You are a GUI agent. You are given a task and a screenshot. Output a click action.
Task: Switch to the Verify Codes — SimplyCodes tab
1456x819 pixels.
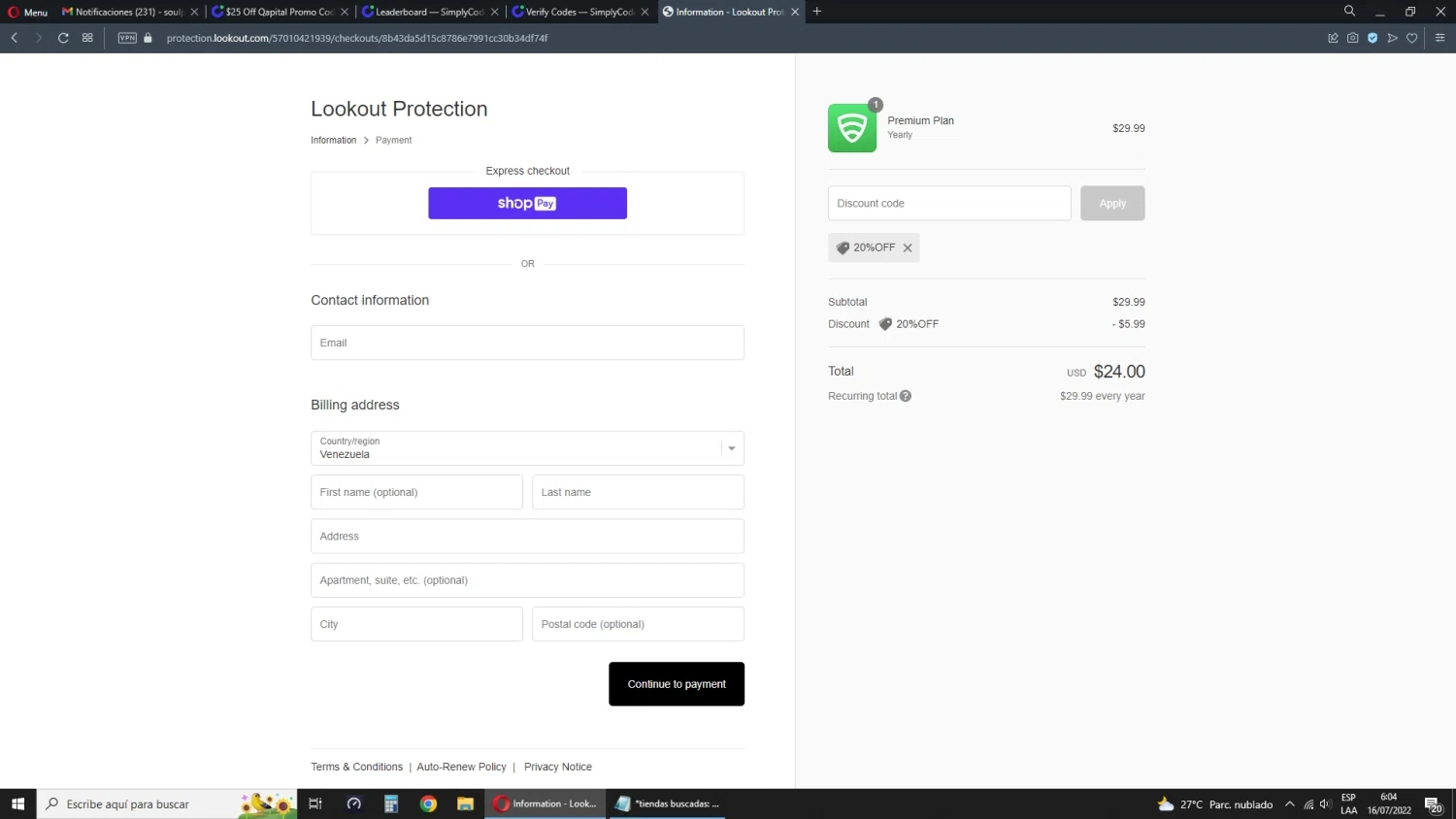click(x=579, y=12)
